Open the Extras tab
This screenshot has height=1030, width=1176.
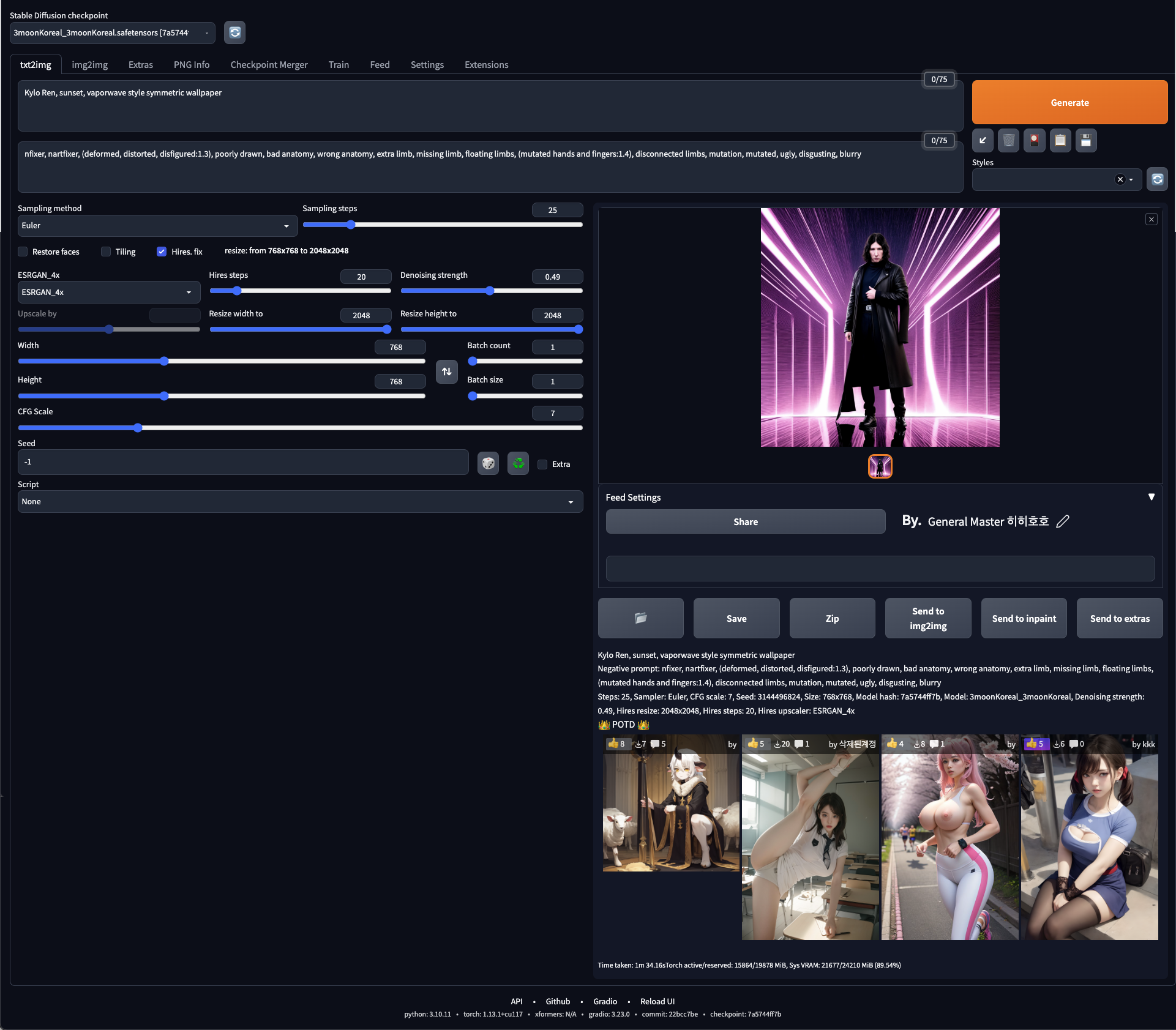[141, 65]
